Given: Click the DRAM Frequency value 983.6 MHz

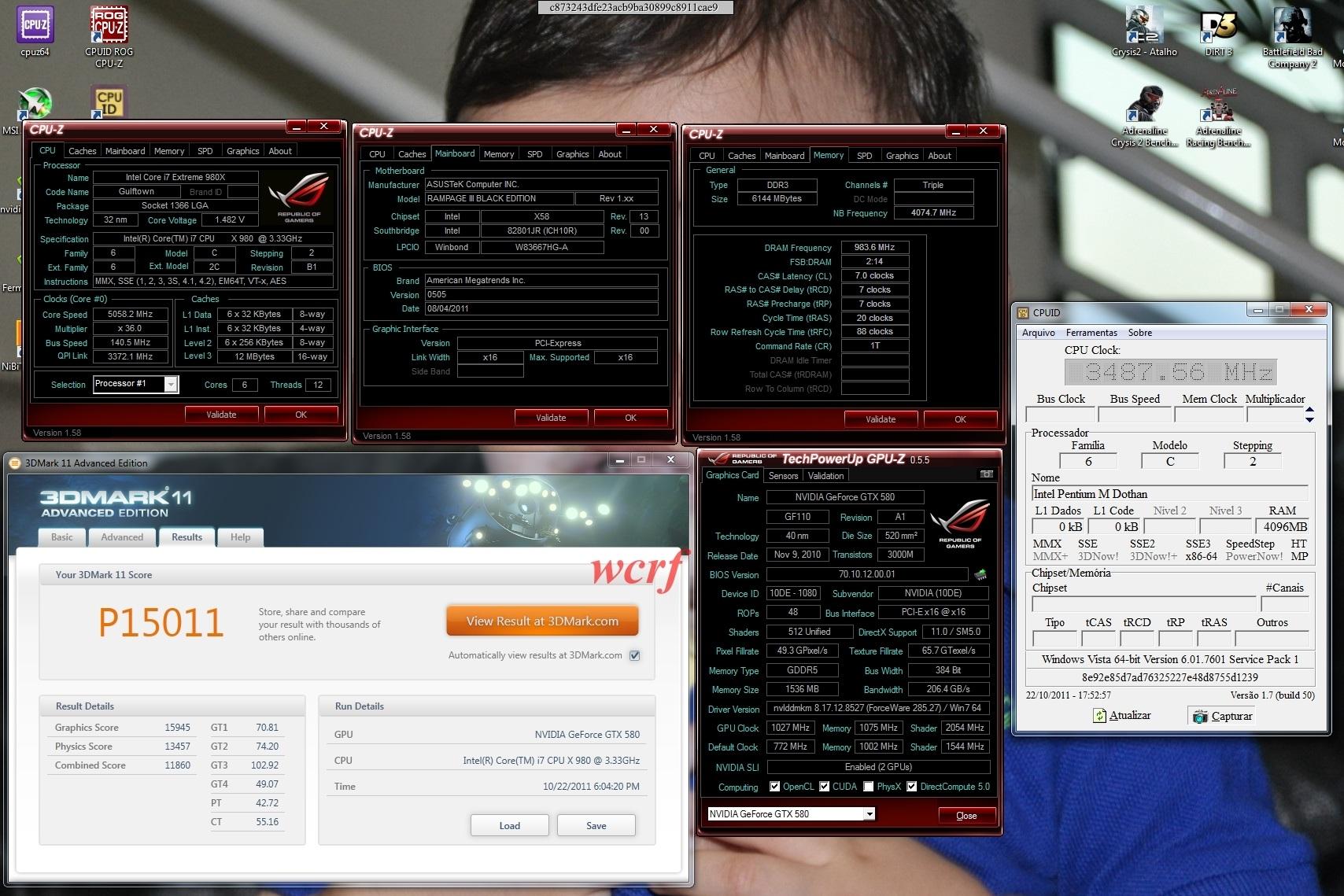Looking at the screenshot, I should 875,247.
